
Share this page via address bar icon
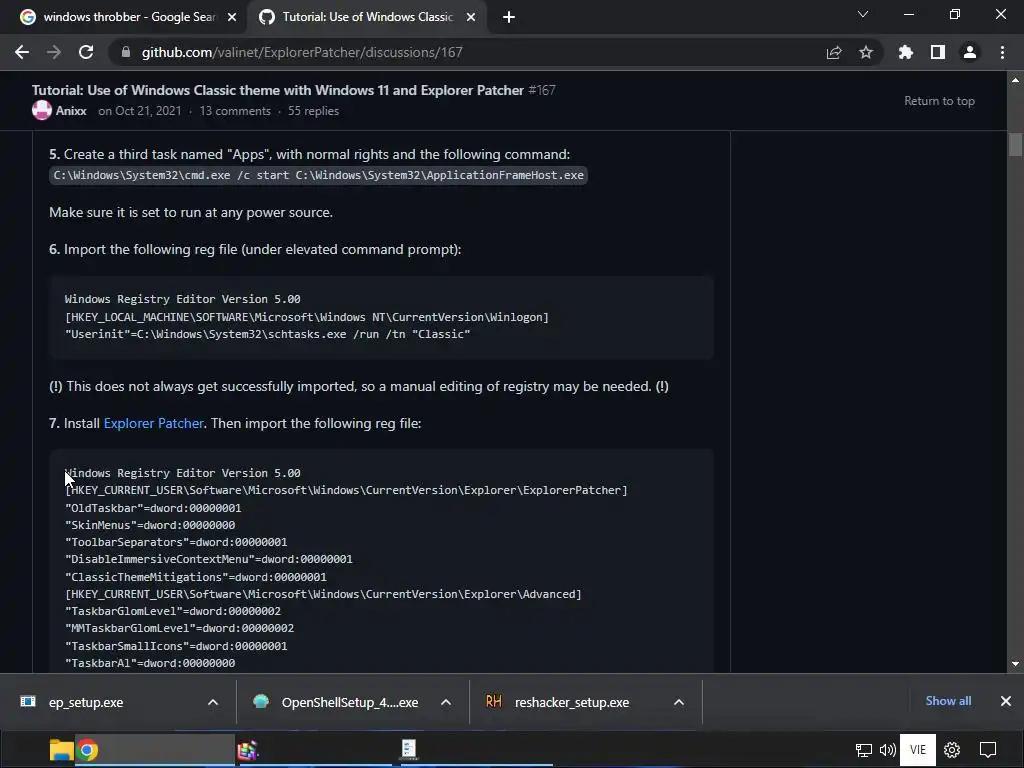coord(834,52)
